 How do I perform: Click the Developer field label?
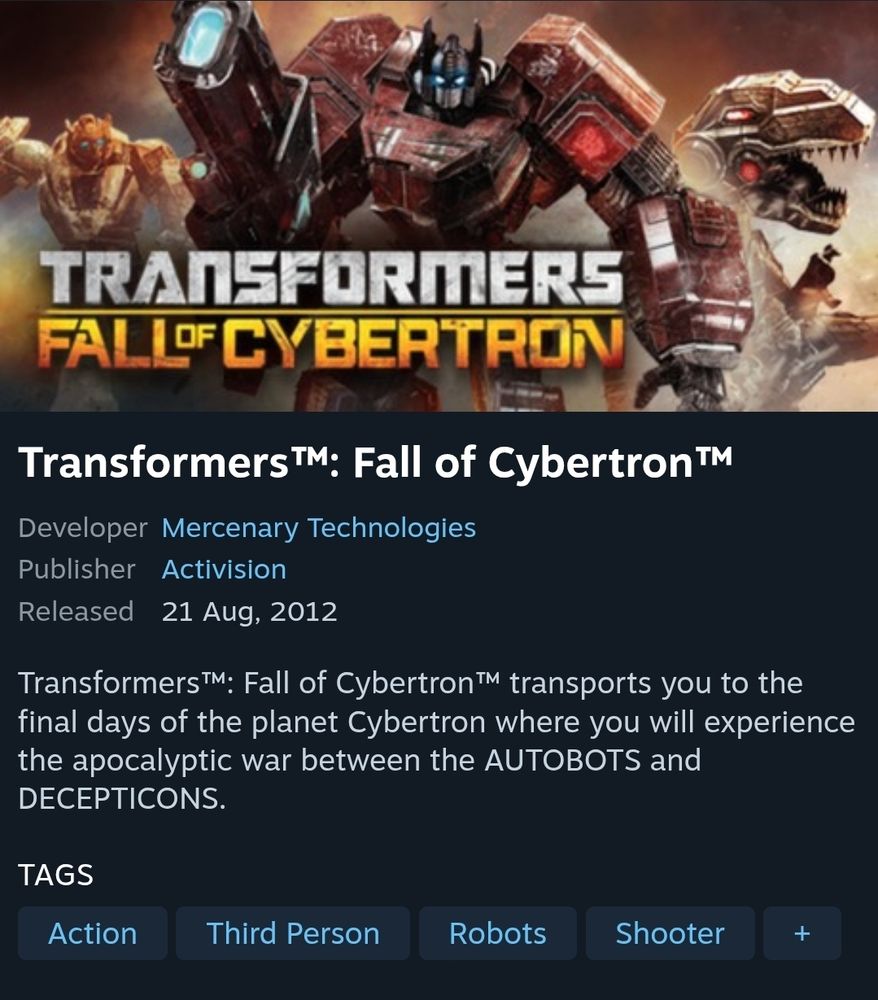(83, 528)
